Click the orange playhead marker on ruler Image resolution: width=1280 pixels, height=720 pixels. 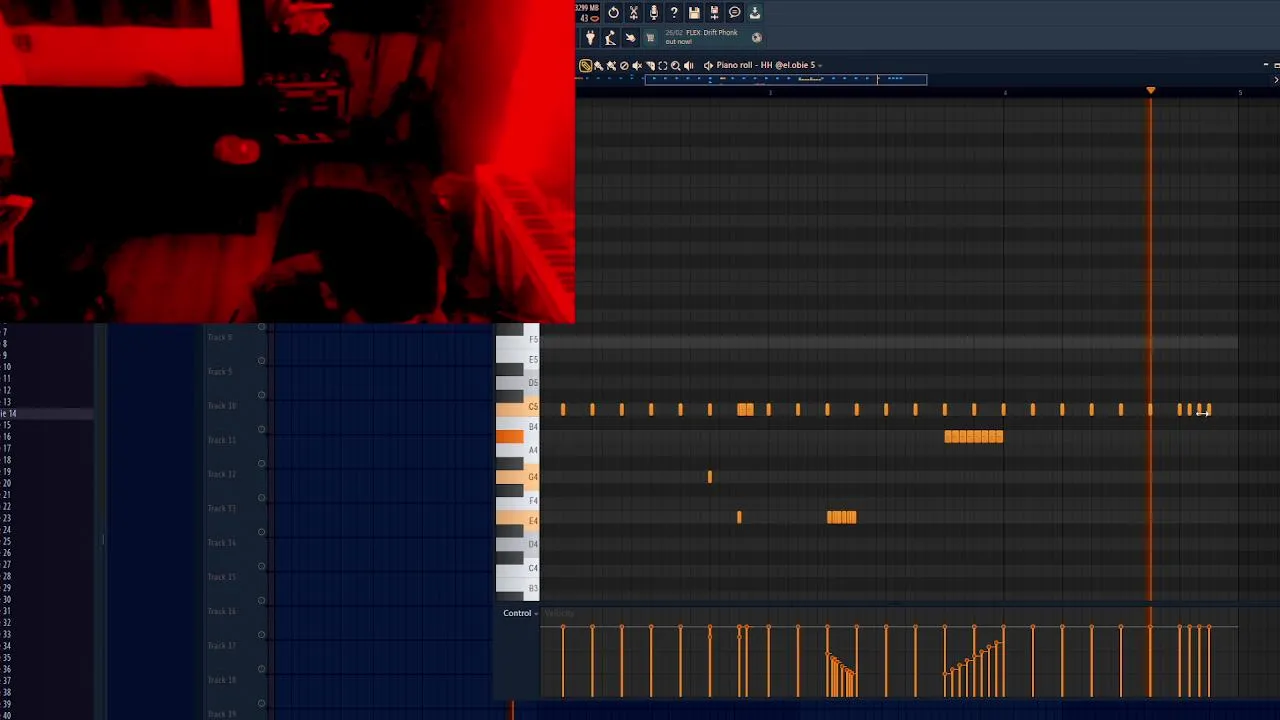click(x=1150, y=91)
